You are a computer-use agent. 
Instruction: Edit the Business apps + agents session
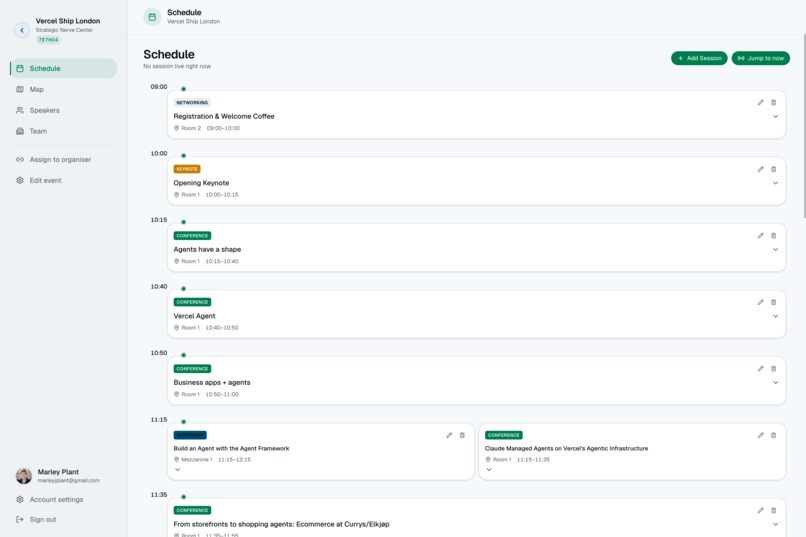(x=760, y=369)
